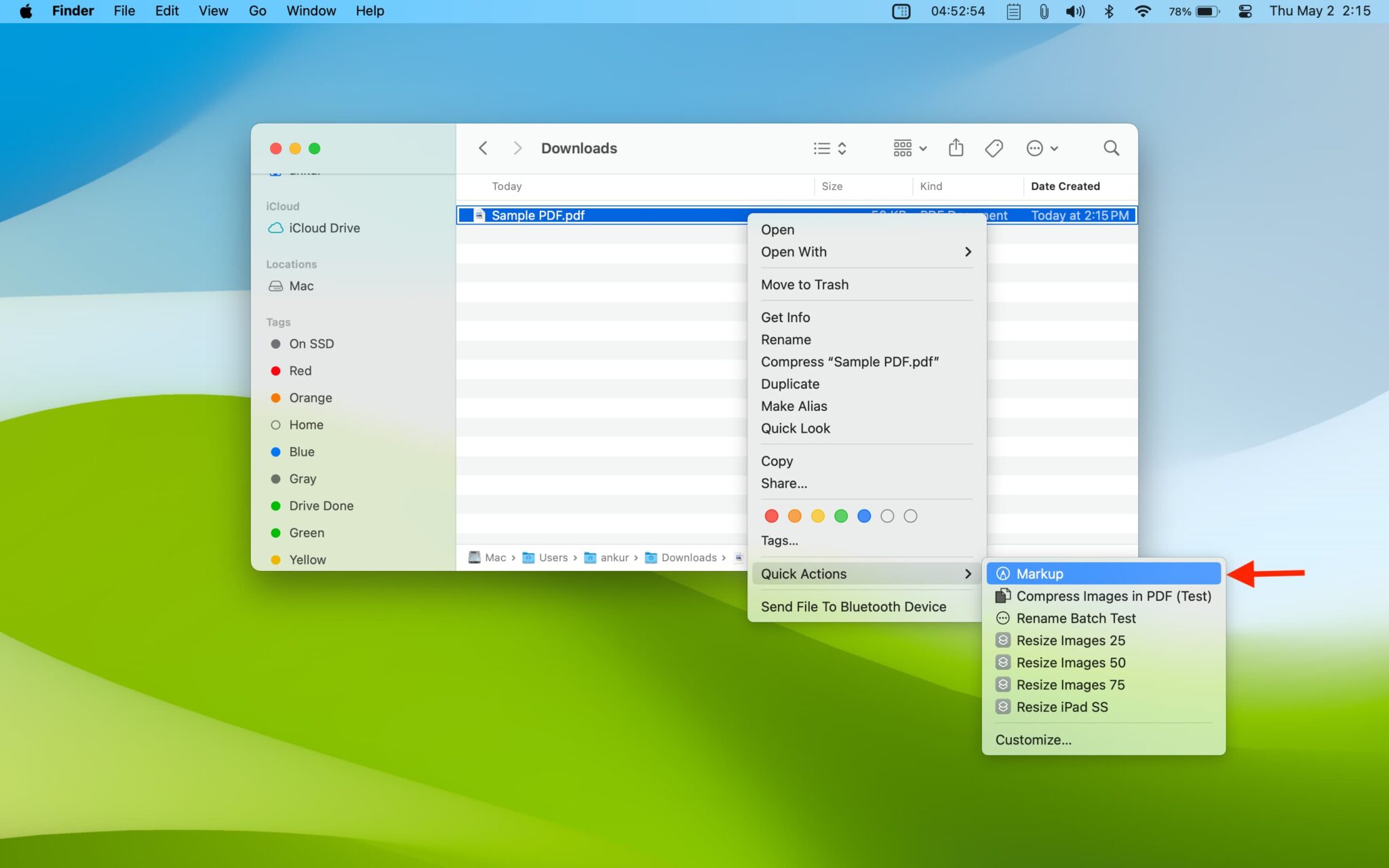Select Resize iPad SS quick action
The width and height of the screenshot is (1389, 868).
coord(1103,707)
